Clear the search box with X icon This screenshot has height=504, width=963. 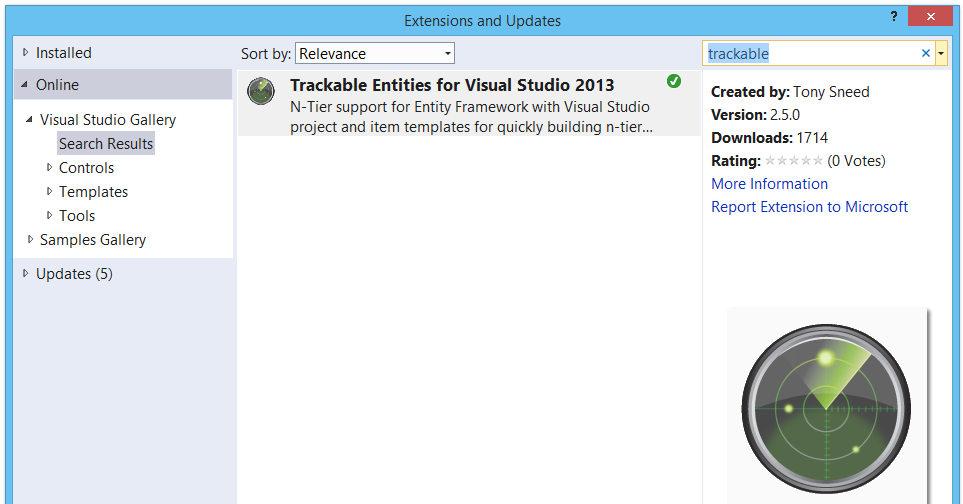pos(926,53)
